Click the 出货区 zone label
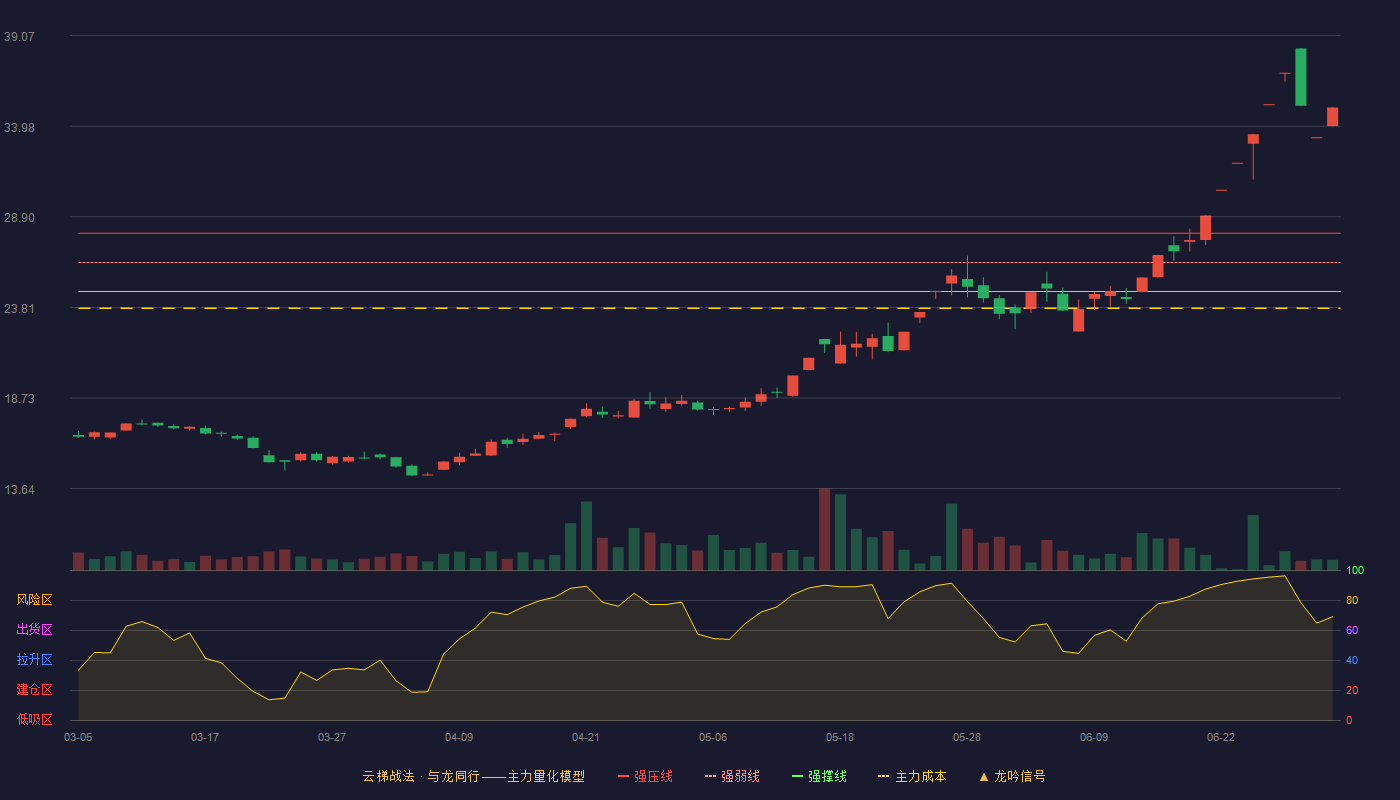 (35, 630)
